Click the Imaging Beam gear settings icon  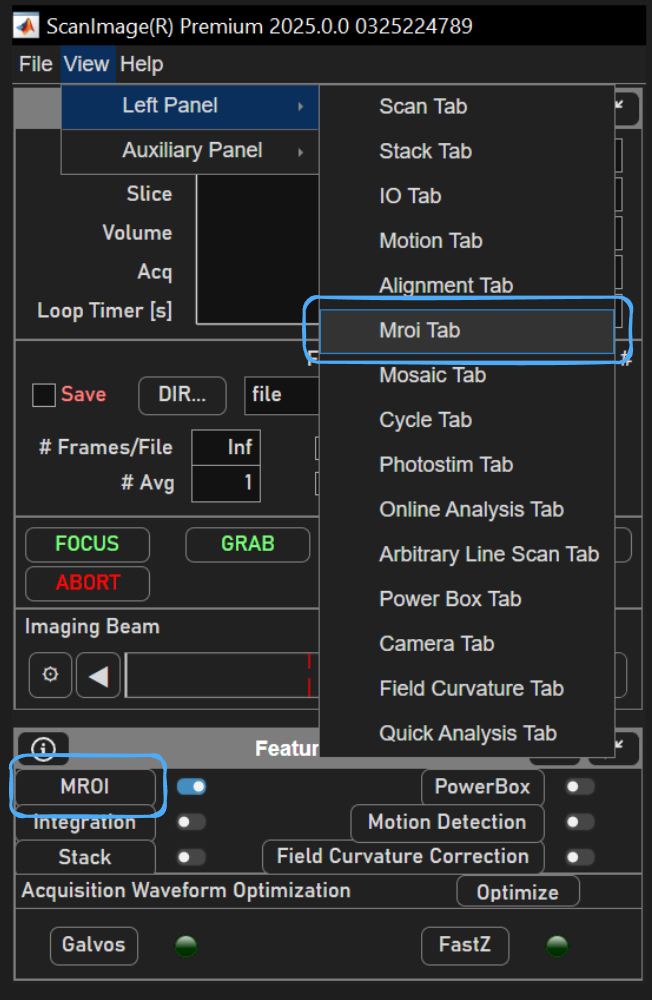coord(50,675)
